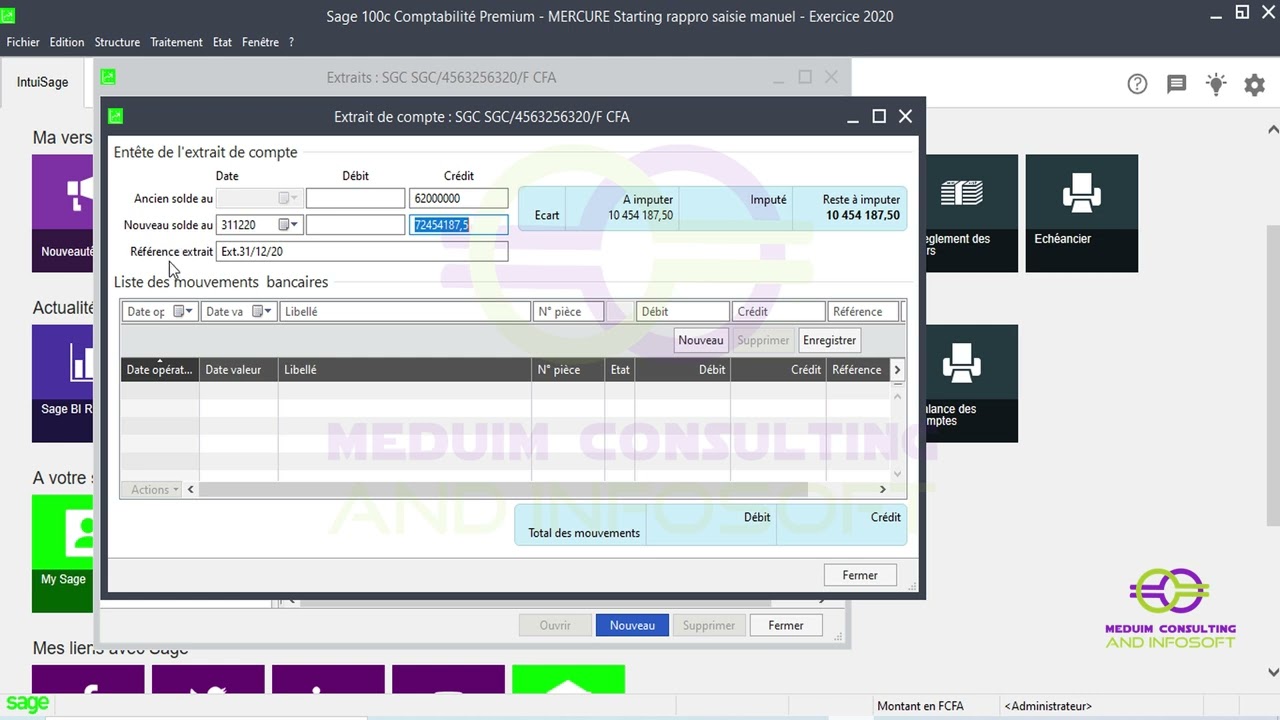Click the movements list horizontal scrollbar
The image size is (1280, 720).
coord(503,490)
